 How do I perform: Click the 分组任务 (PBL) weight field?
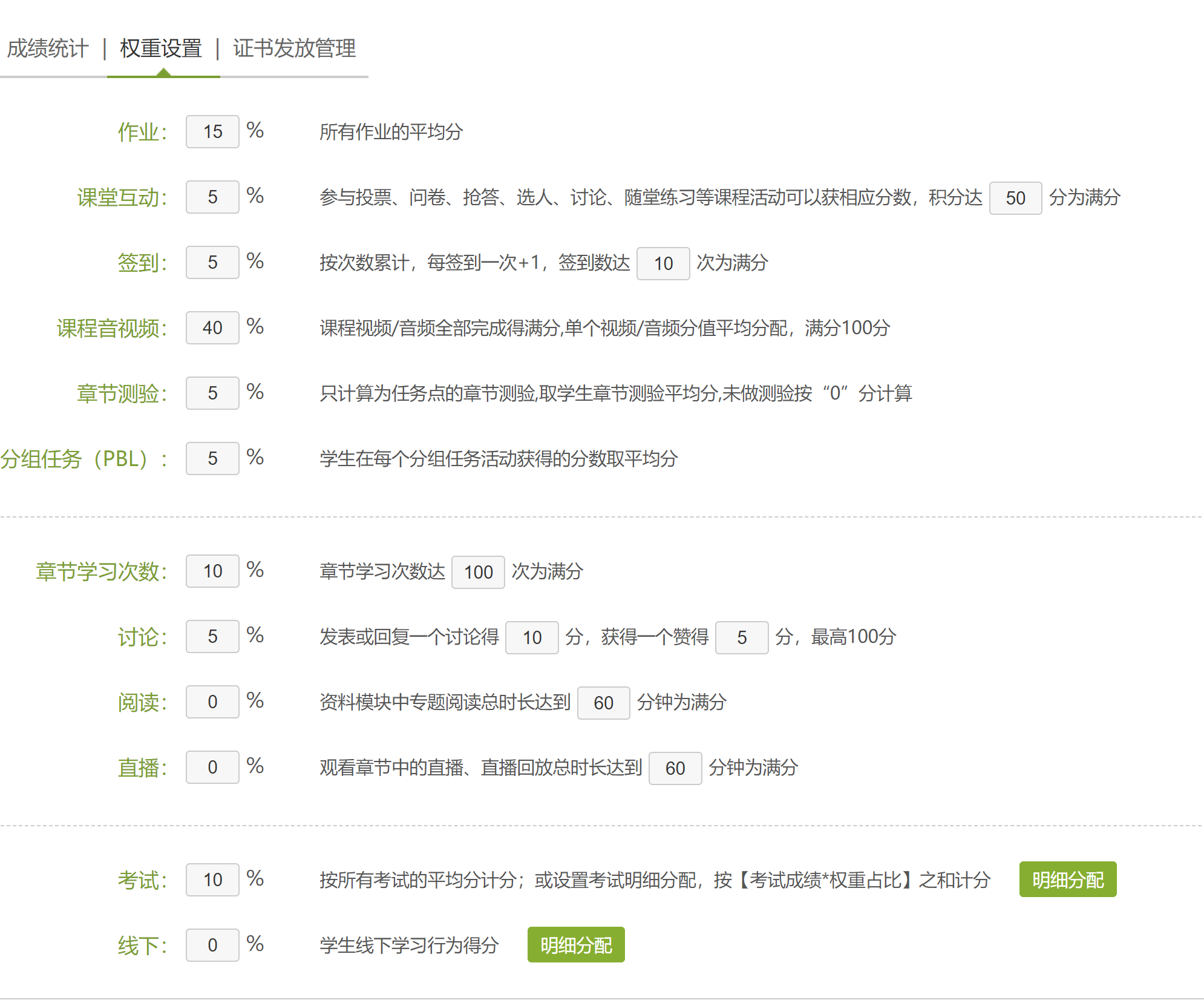pyautogui.click(x=212, y=459)
